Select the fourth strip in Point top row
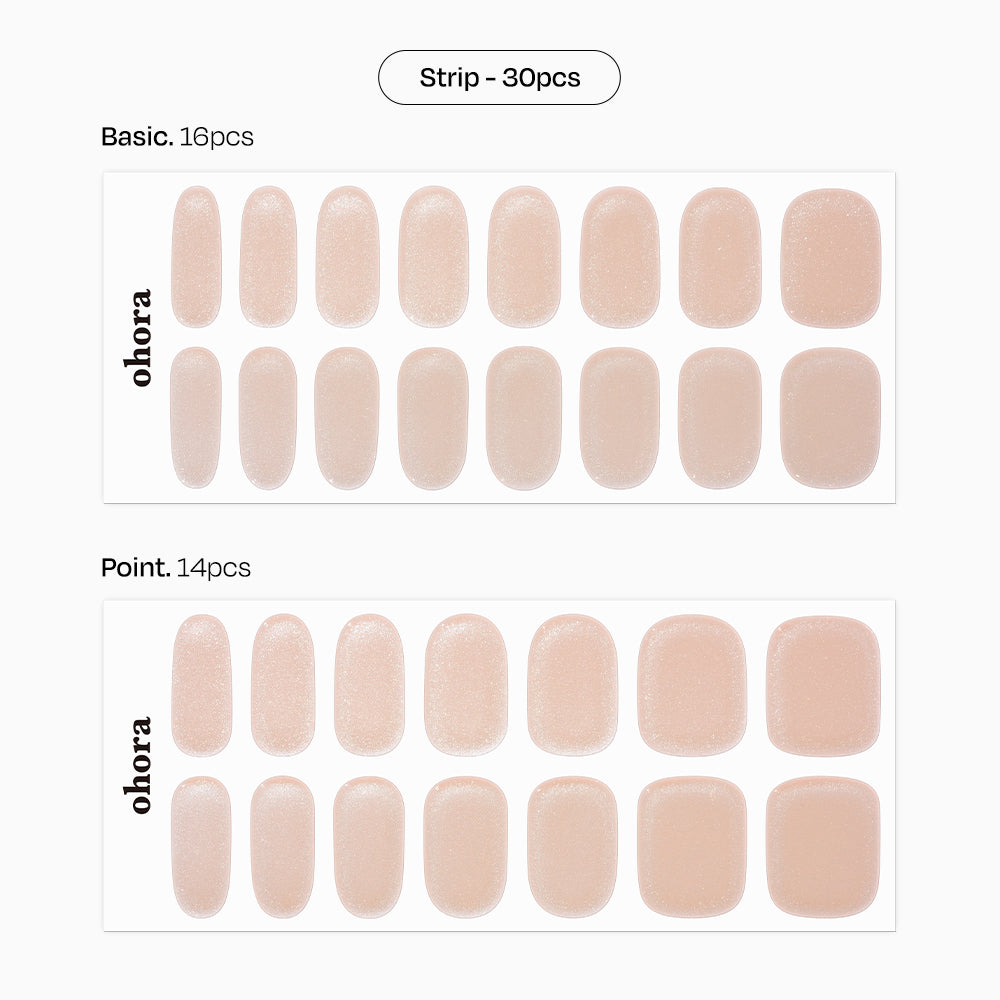Screen dimensions: 1000x1000 (465, 685)
